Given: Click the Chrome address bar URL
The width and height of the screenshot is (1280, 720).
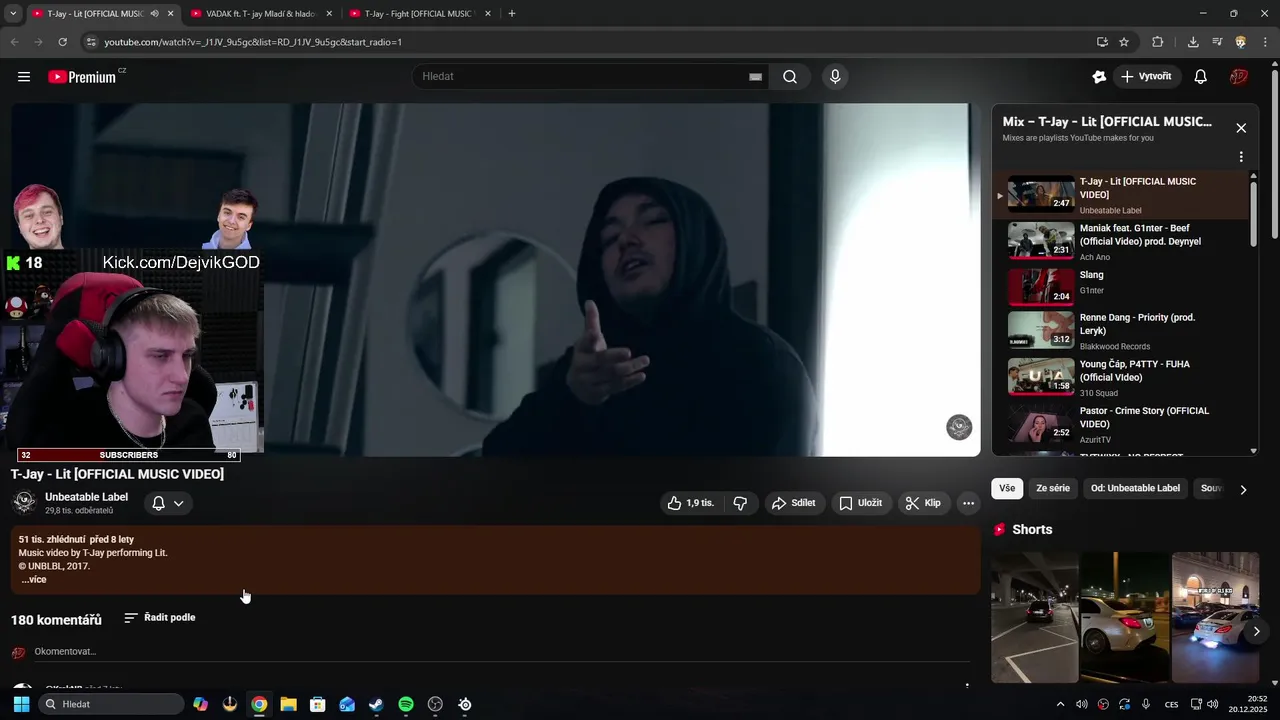Looking at the screenshot, I should [x=253, y=42].
